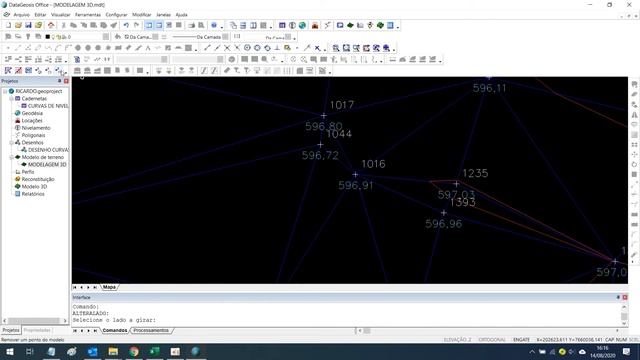The width and height of the screenshot is (640, 360).
Task: Open the Janelas menu
Action: pyautogui.click(x=163, y=15)
